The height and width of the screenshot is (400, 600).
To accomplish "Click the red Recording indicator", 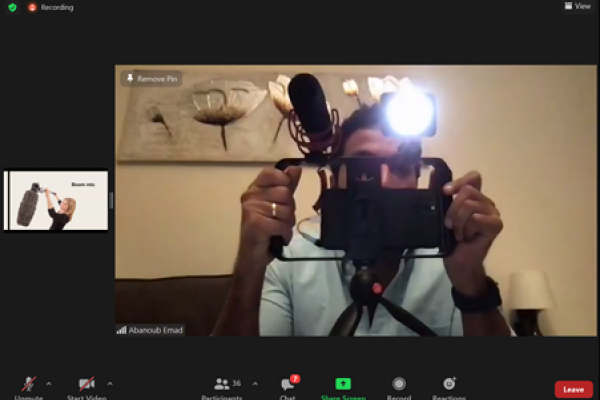I will point(50,7).
